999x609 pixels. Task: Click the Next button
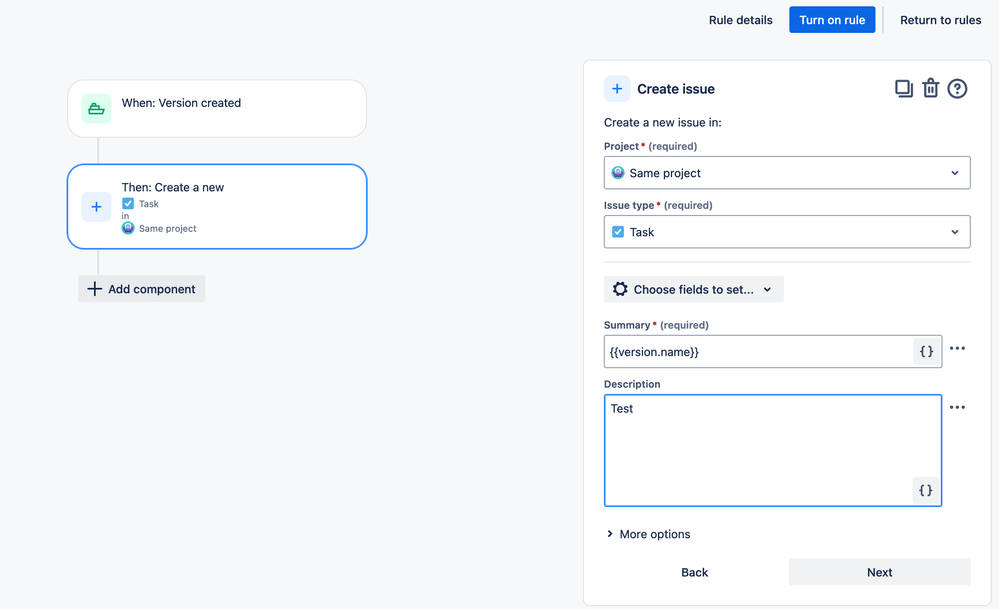879,572
